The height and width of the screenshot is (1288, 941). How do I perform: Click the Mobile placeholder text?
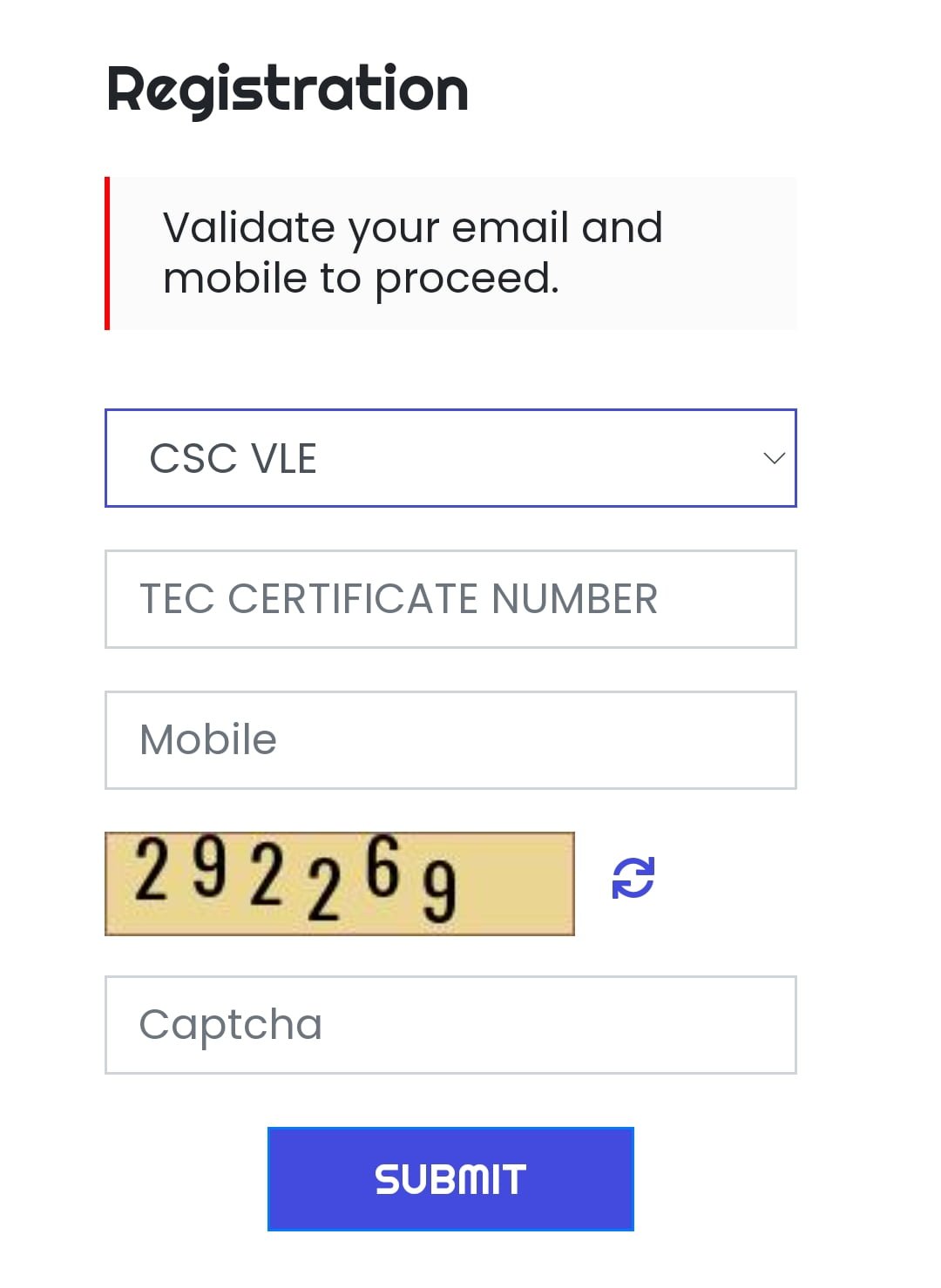(x=208, y=740)
